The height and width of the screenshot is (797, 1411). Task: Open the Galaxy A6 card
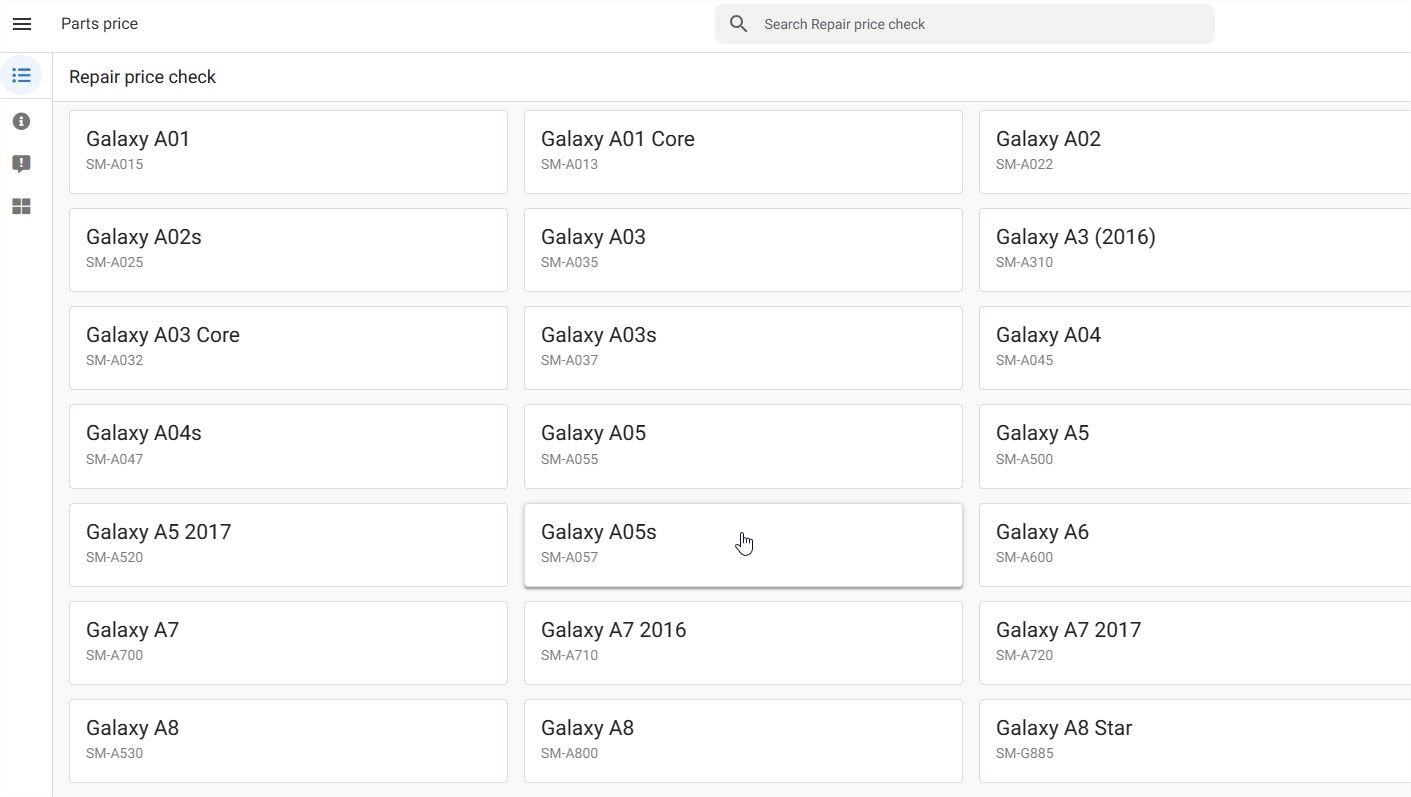click(1195, 545)
